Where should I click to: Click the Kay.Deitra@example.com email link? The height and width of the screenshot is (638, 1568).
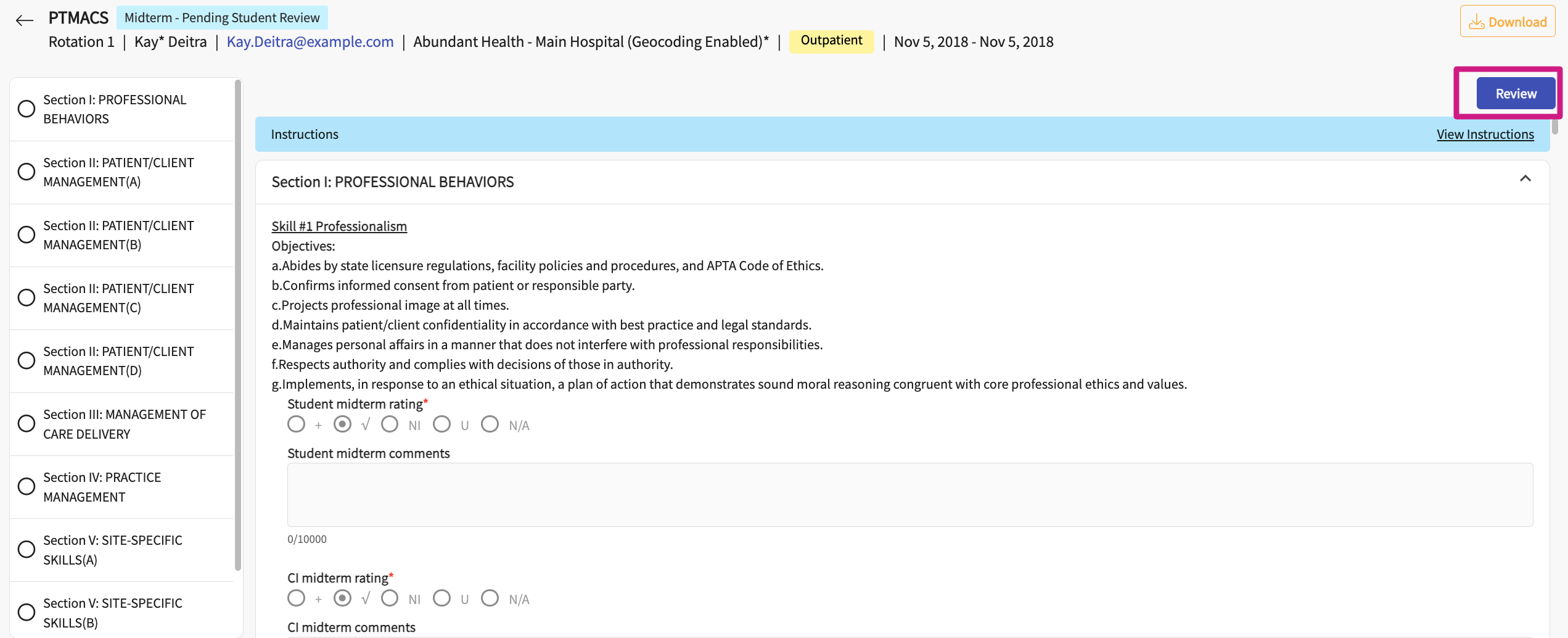click(310, 42)
